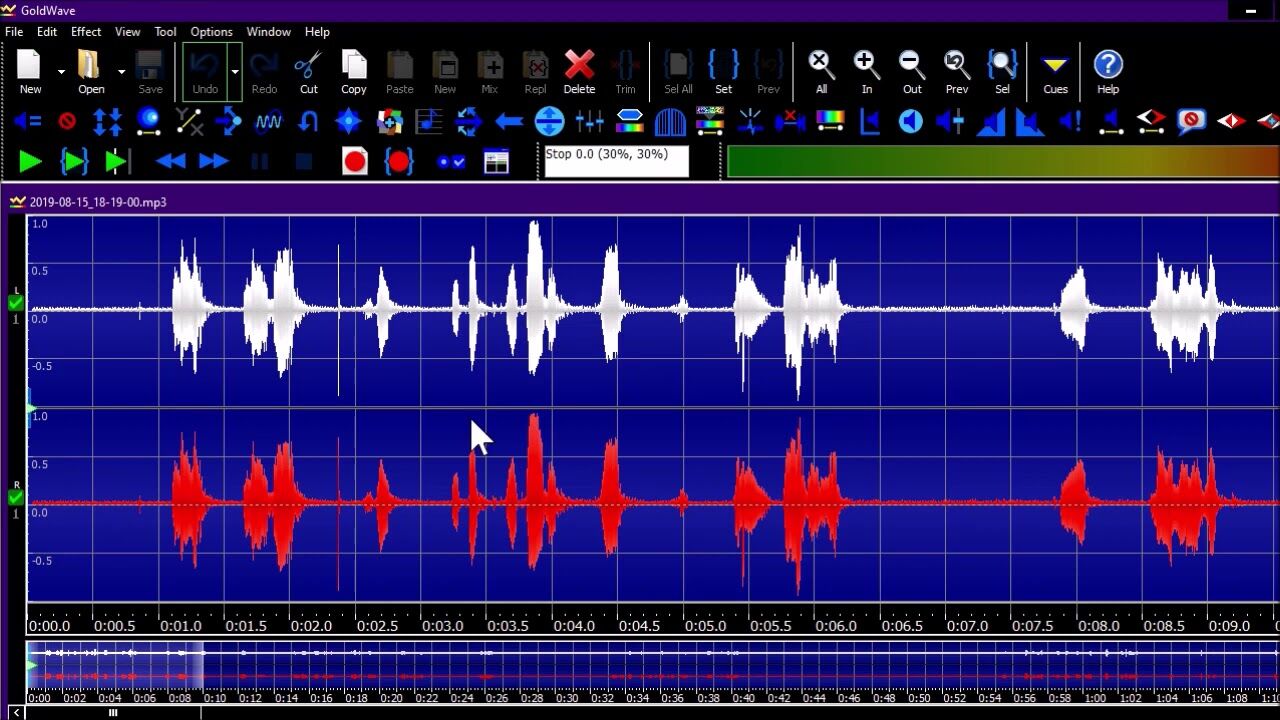Expand the dropdown arrow next to New
Screen dimensions: 1280x720
point(61,72)
